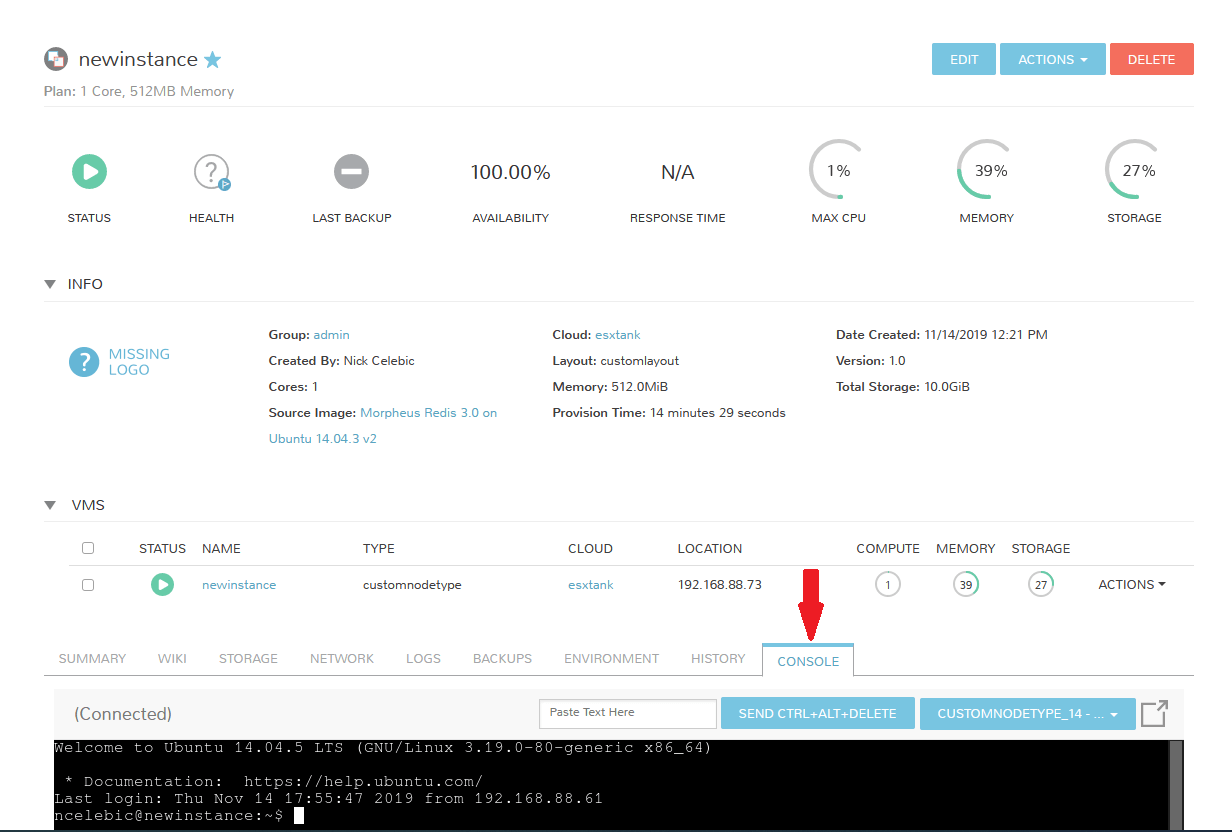Click the Missing Logo question icon
Screen dimensions: 1232x832
click(x=84, y=362)
